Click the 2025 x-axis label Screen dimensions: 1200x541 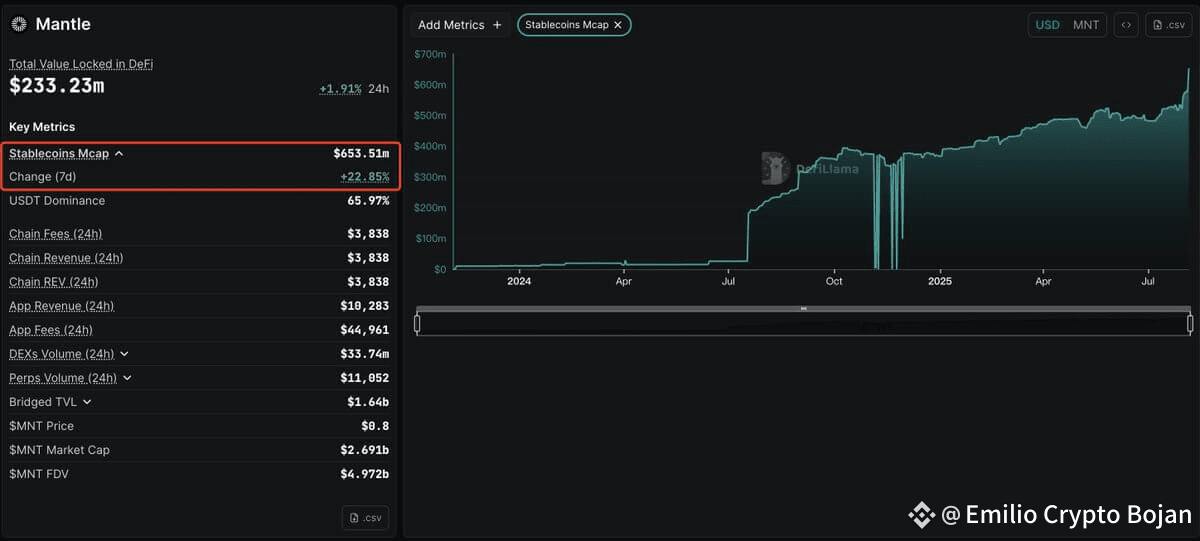(x=940, y=281)
